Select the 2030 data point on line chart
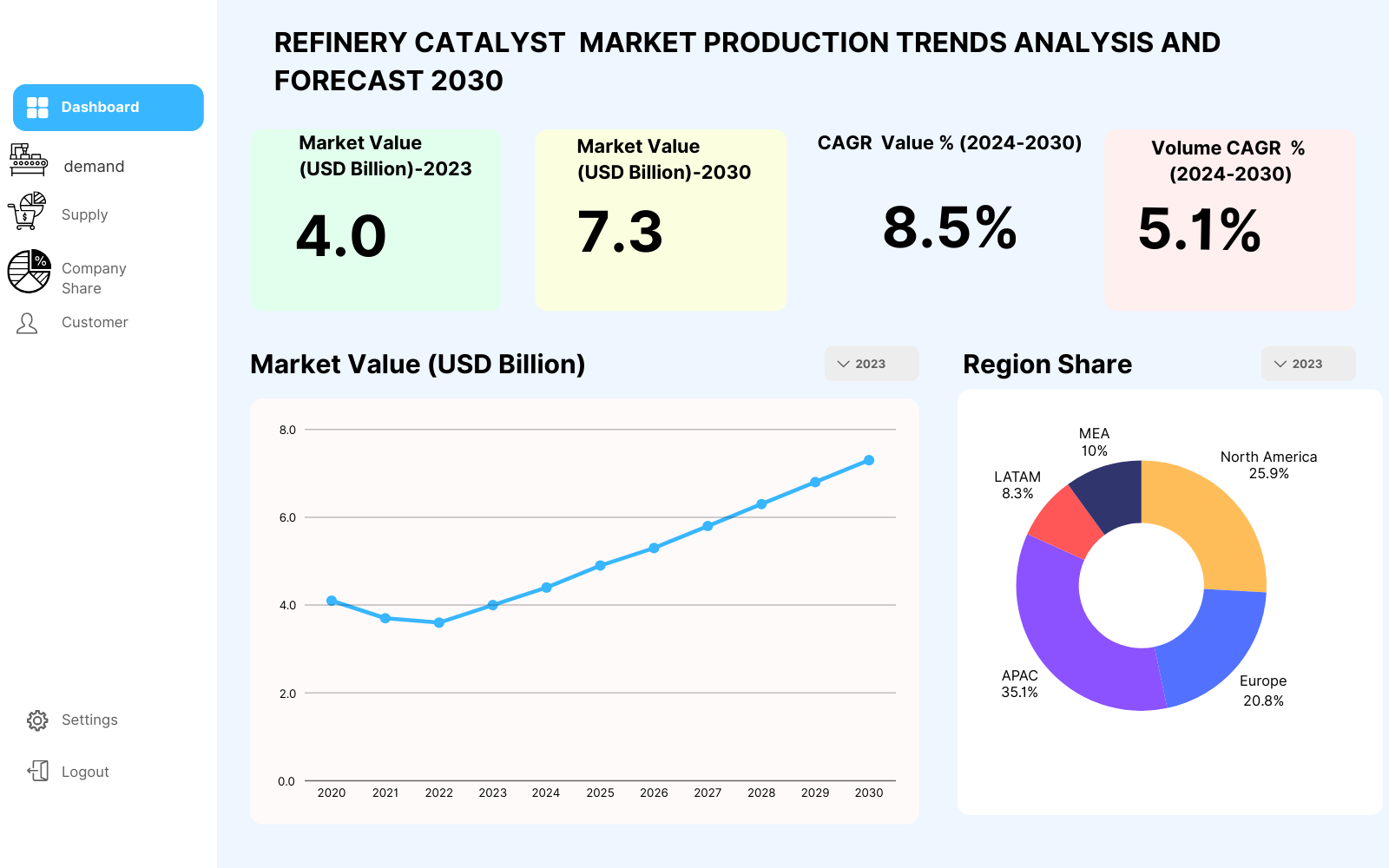Viewport: 1389px width, 868px height. [869, 460]
